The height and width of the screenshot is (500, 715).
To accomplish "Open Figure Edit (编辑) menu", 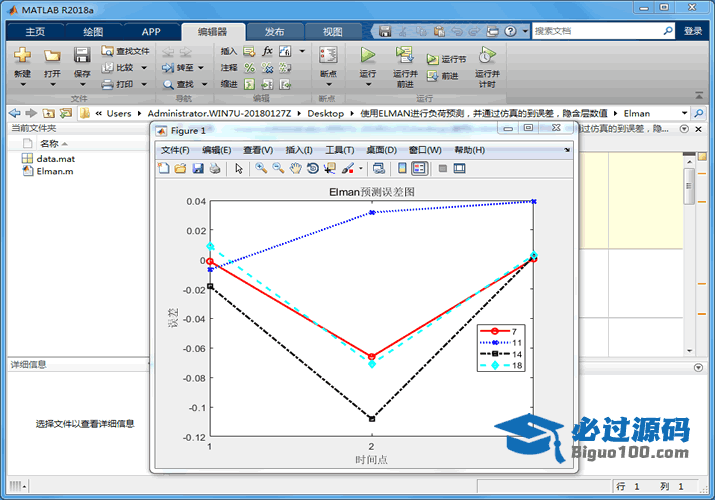I will pos(217,150).
